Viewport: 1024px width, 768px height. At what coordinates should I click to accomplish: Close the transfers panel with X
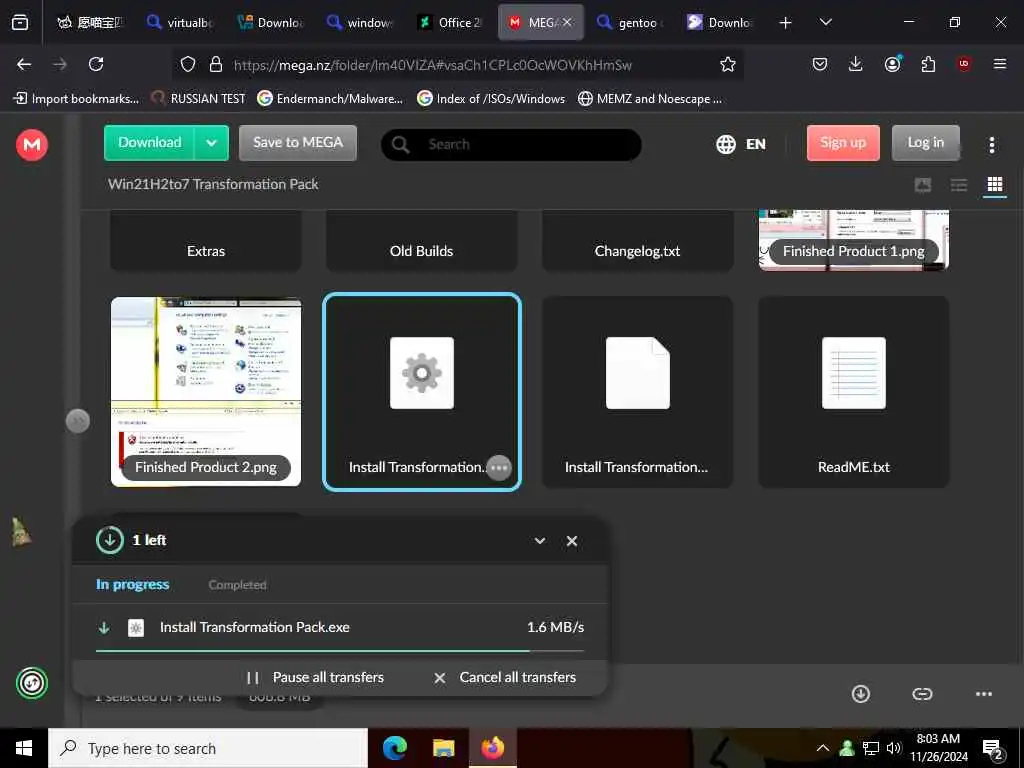[572, 541]
